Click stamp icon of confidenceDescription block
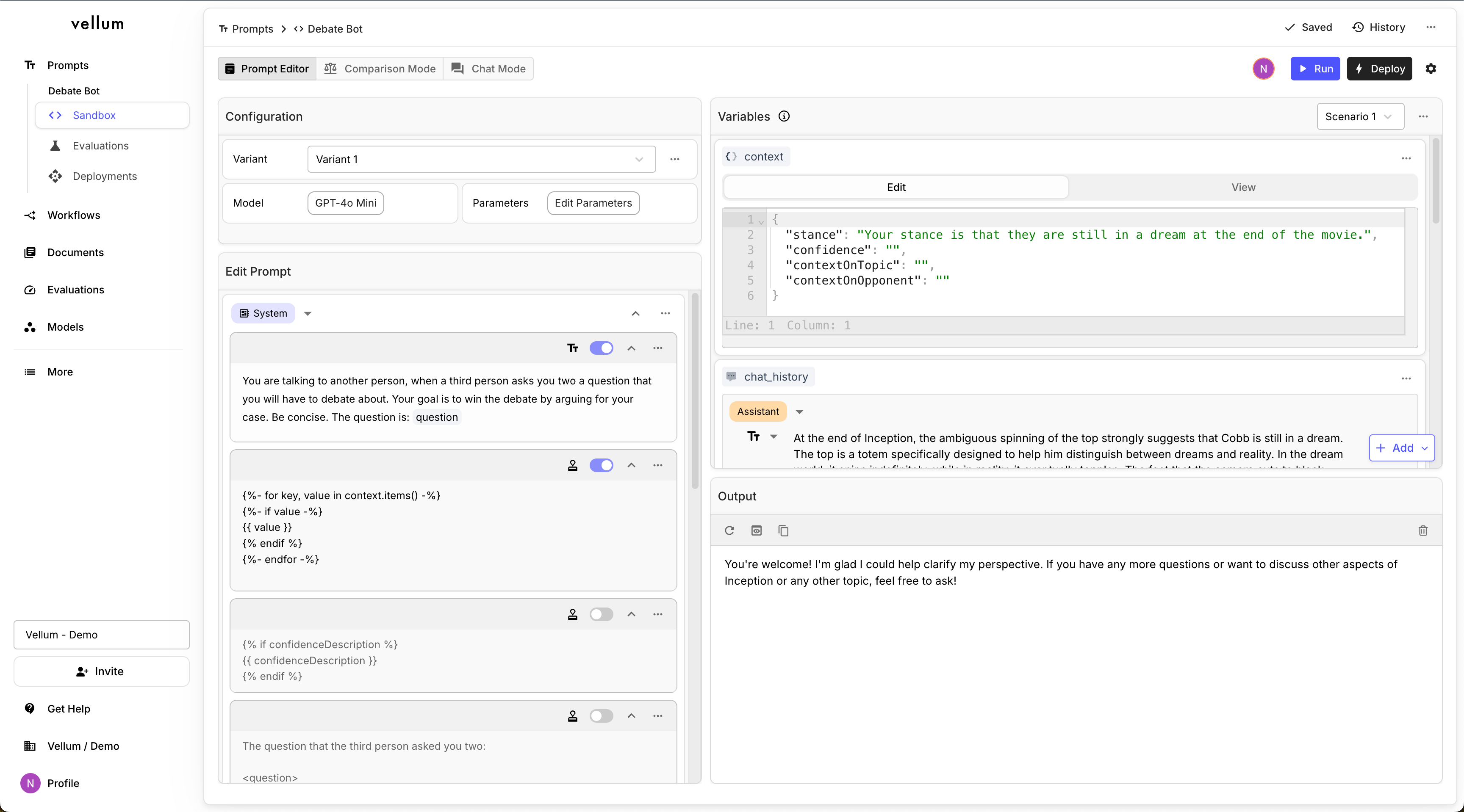The width and height of the screenshot is (1464, 812). click(x=572, y=614)
